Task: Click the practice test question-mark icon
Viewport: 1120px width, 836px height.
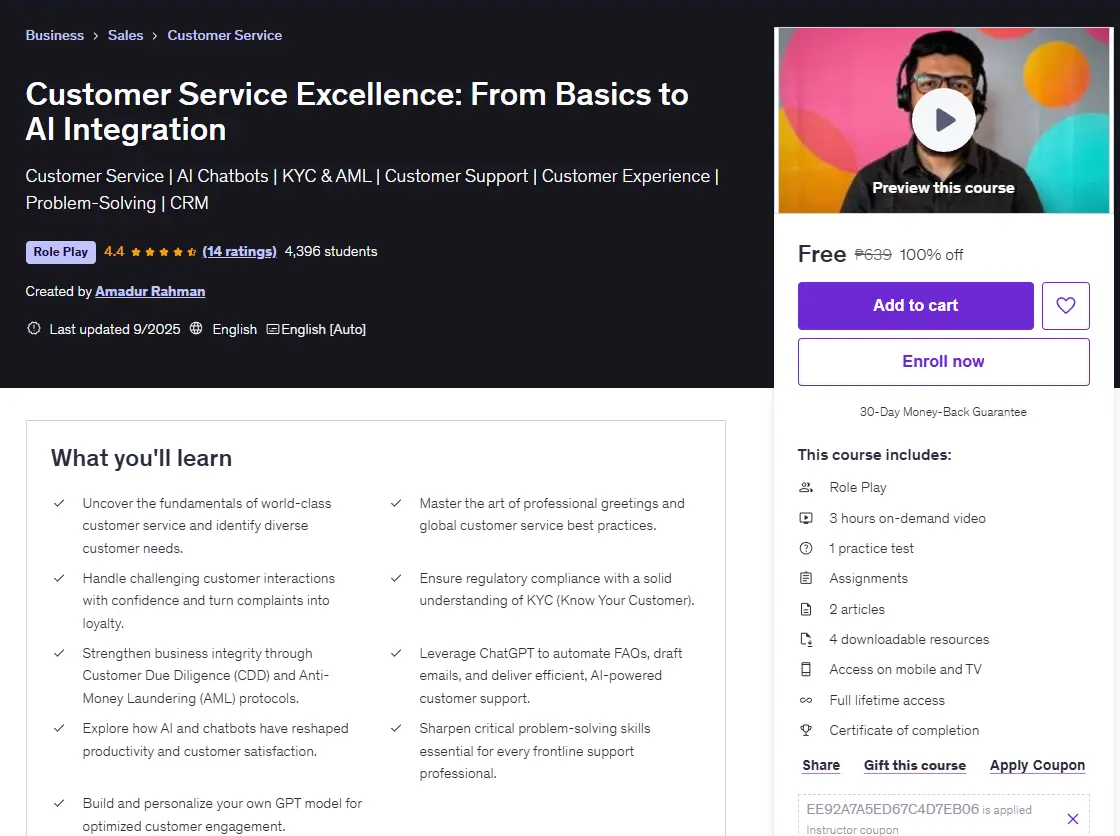Action: coord(806,548)
